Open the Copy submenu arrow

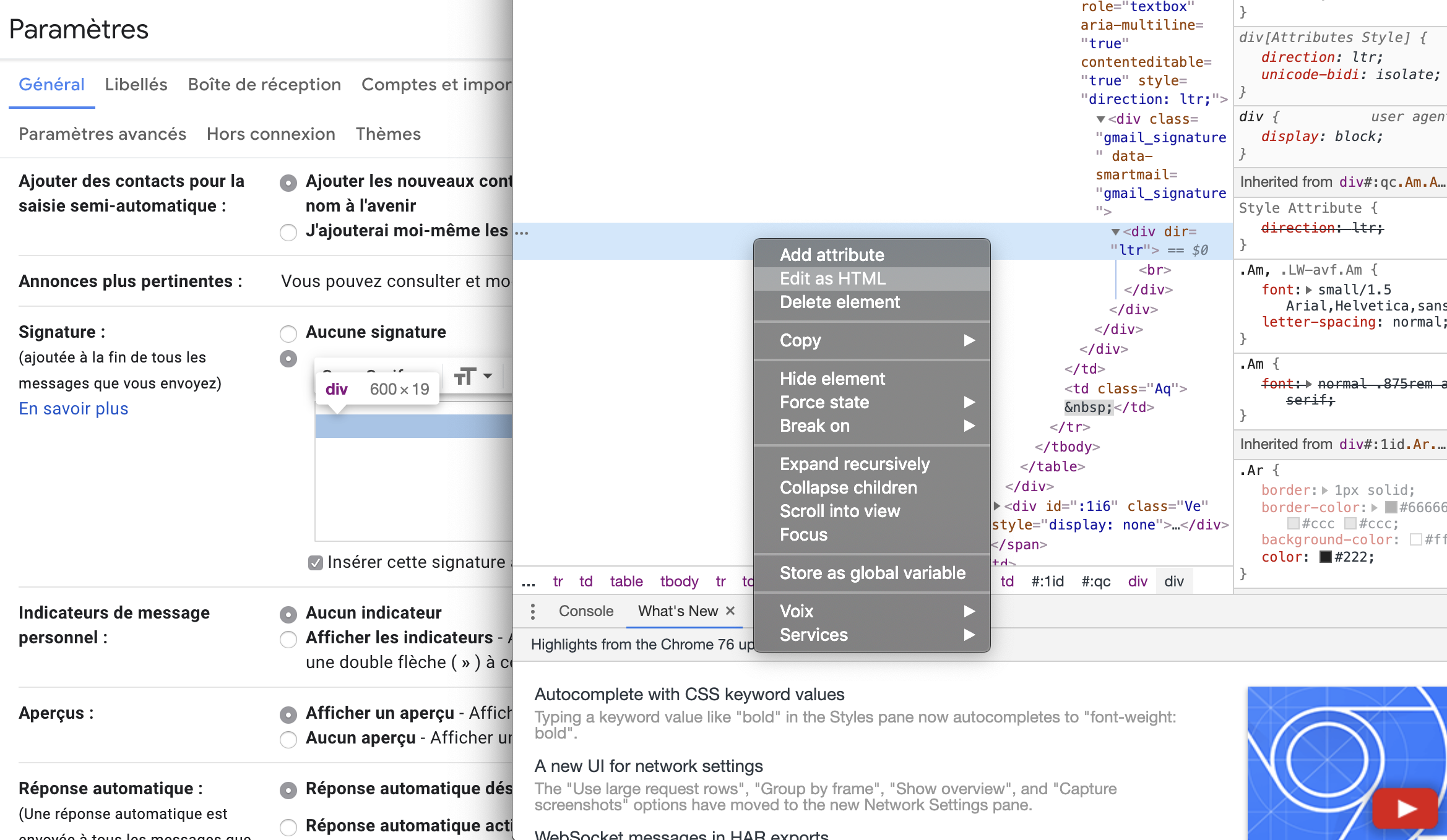969,340
